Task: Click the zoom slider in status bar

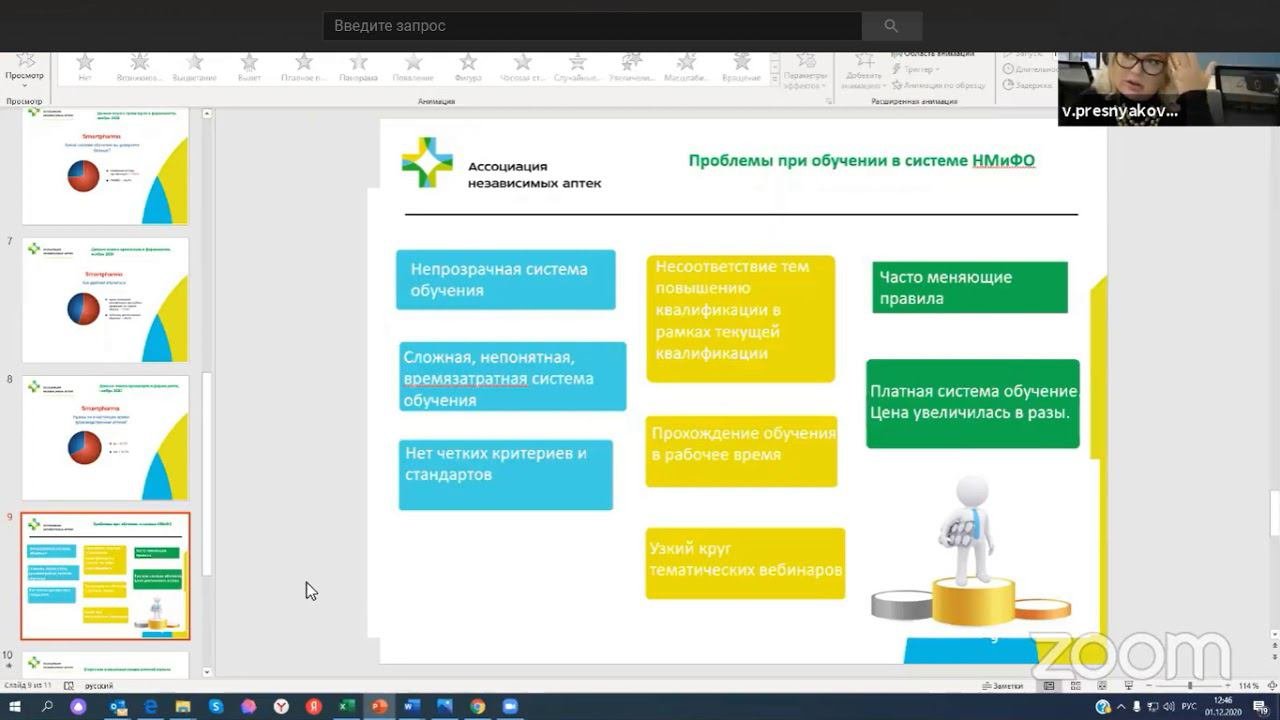Action: click(x=1188, y=686)
